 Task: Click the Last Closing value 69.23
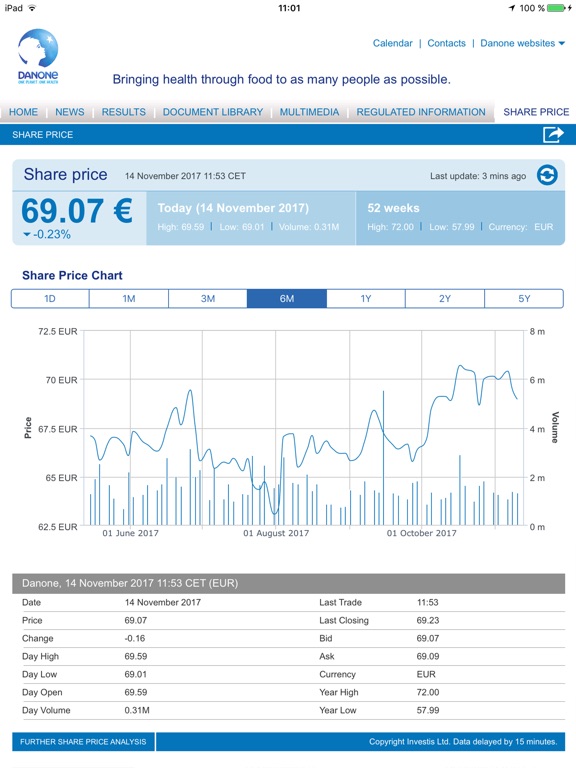tap(428, 620)
